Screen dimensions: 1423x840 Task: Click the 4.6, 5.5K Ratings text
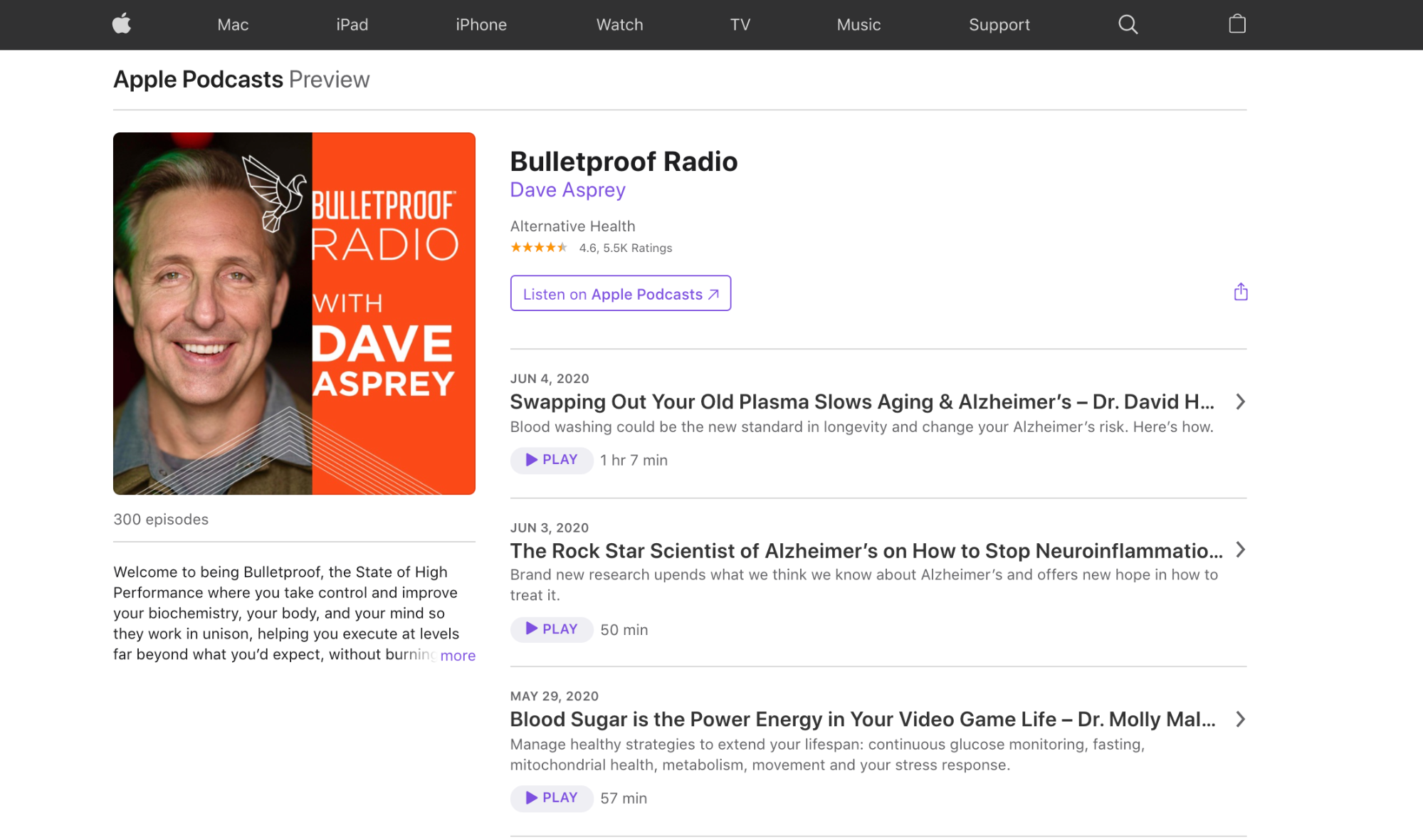pyautogui.click(x=626, y=248)
